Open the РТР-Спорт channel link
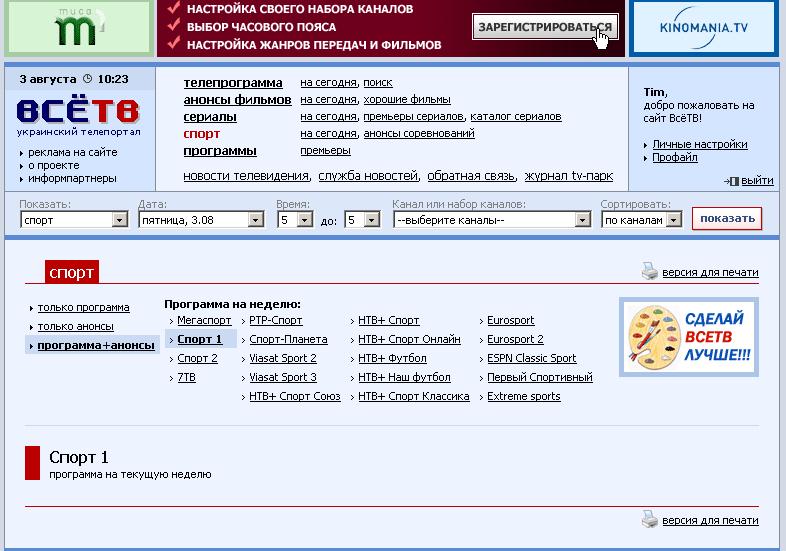786x551 pixels. tap(276, 320)
